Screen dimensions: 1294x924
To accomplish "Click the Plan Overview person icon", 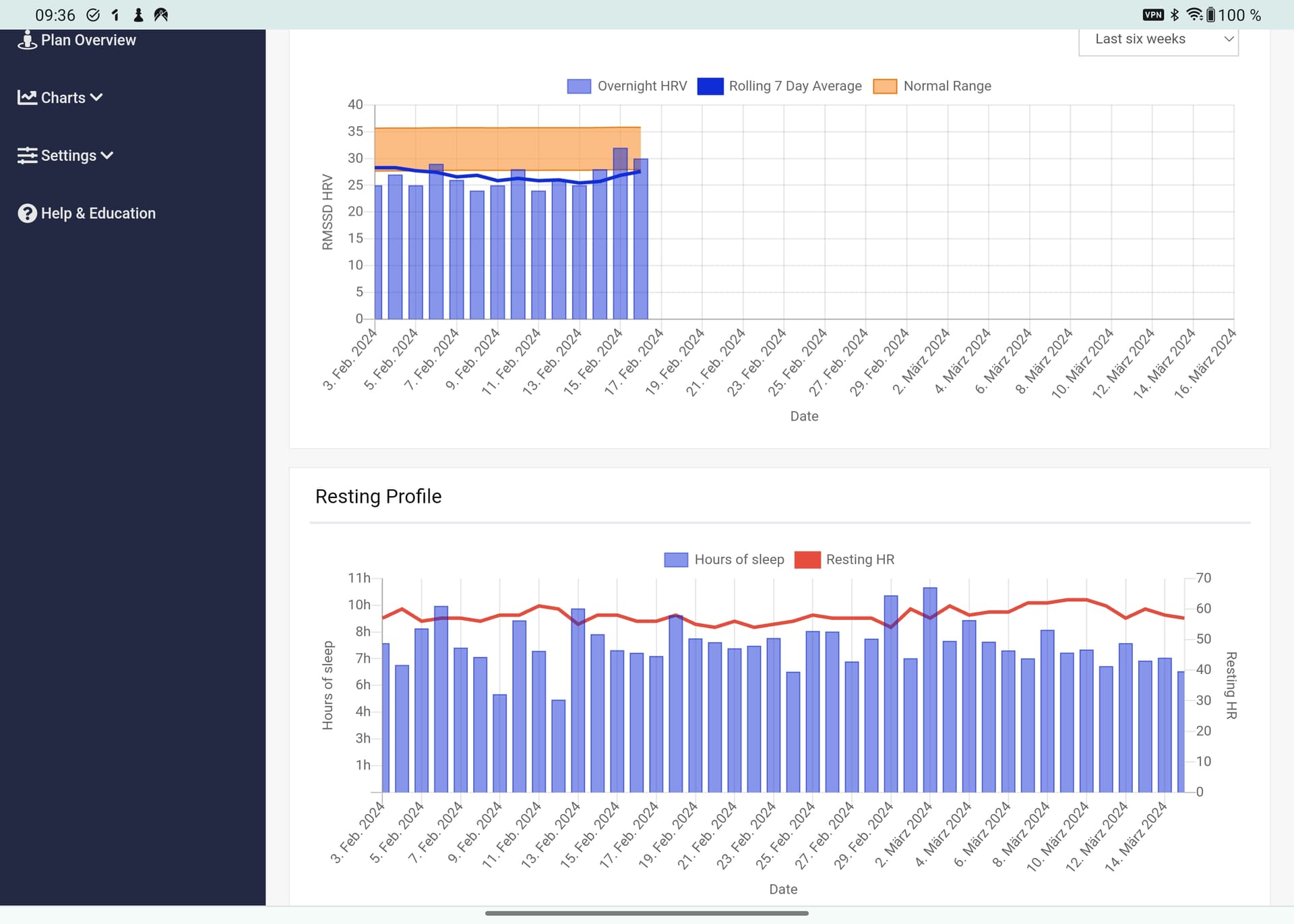I will coord(27,40).
